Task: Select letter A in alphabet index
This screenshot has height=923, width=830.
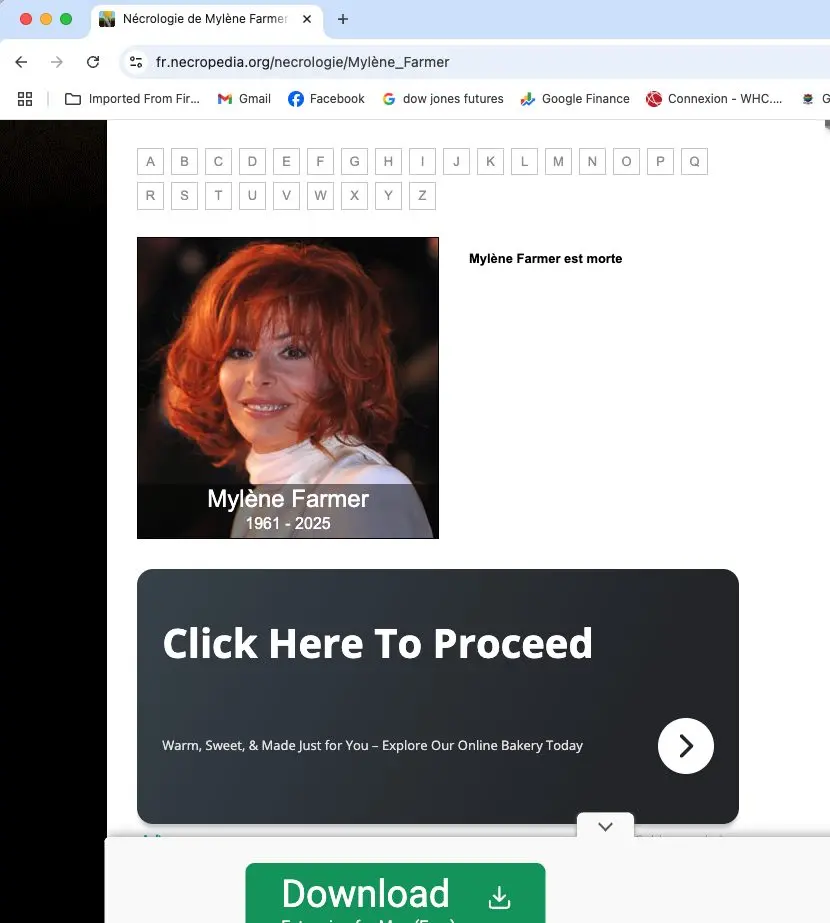Action: coord(150,162)
